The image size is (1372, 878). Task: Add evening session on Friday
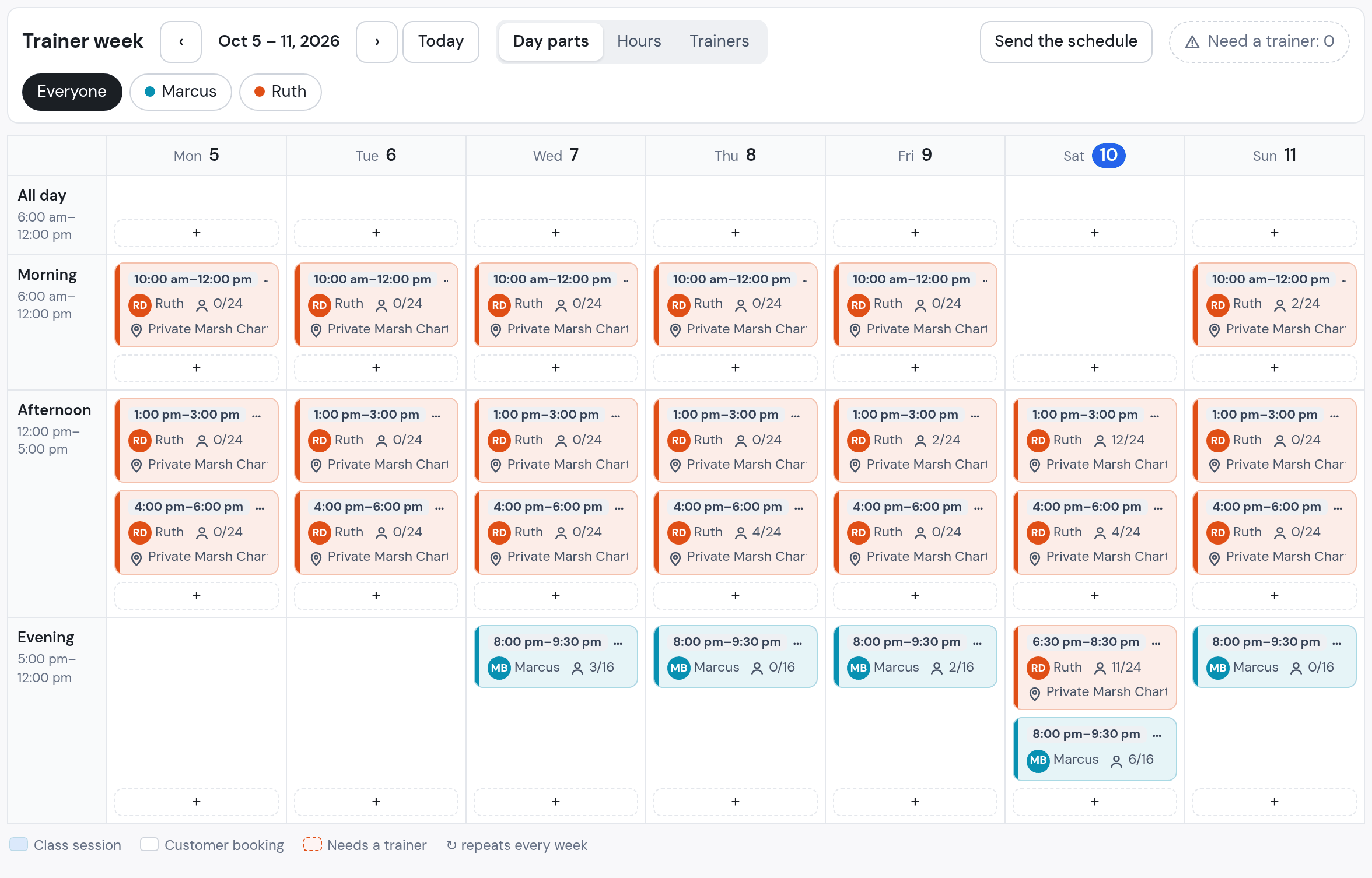[x=915, y=802]
